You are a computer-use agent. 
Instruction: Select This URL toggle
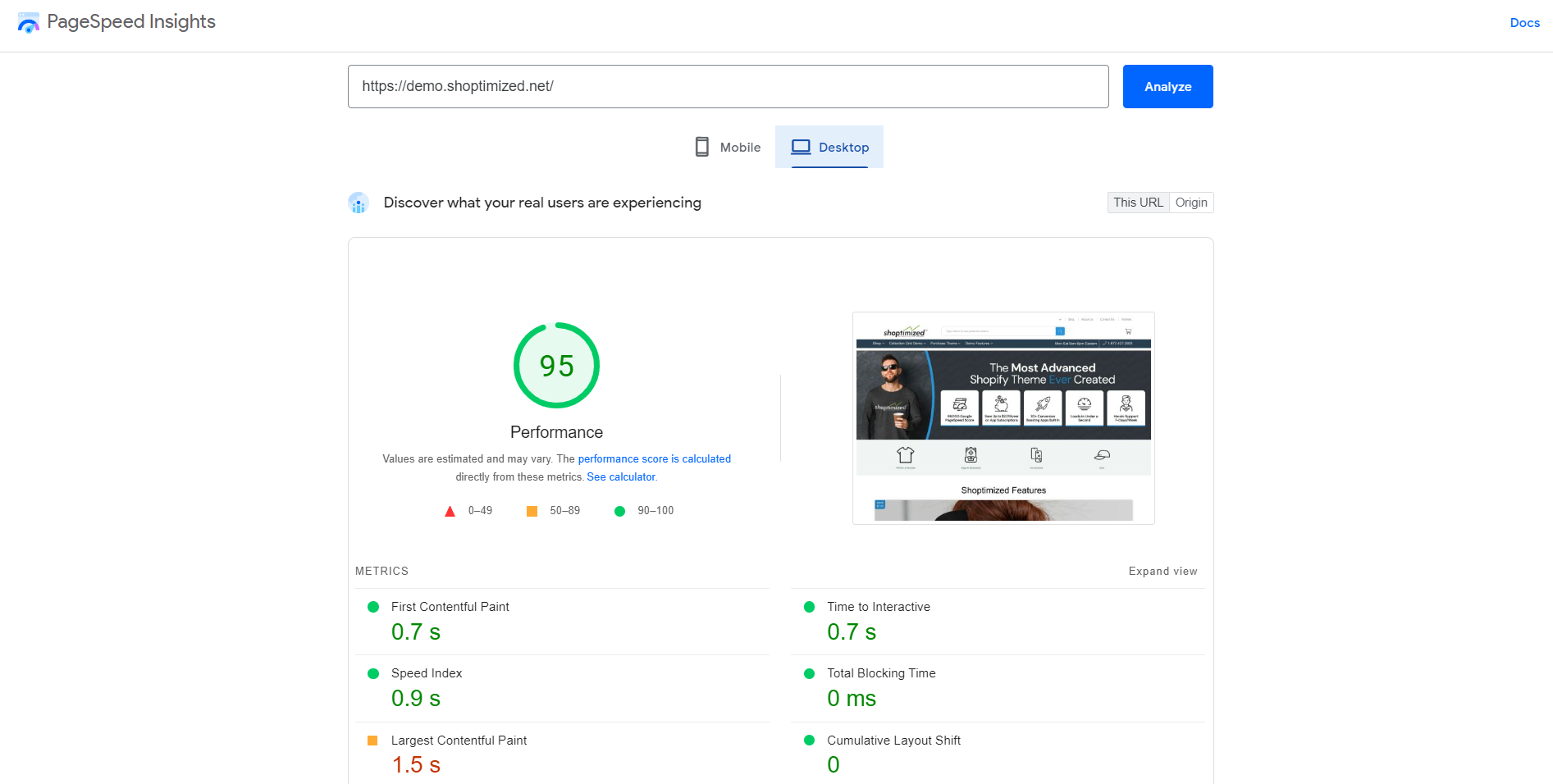(1138, 203)
